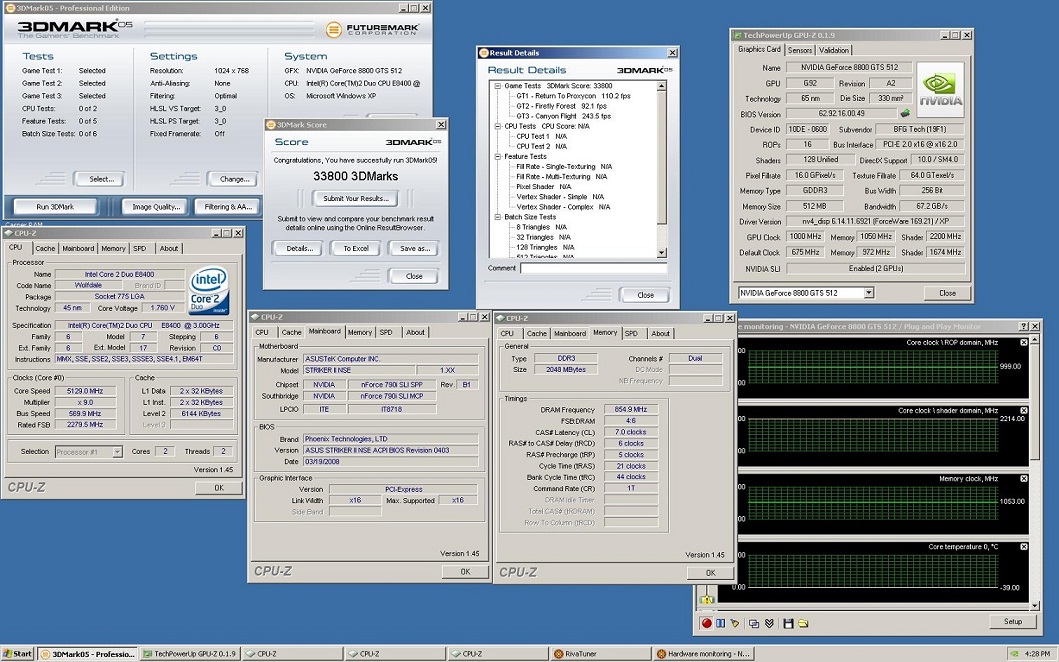This screenshot has width=1059, height=662.
Task: Click the red record button in Hardware monitoring
Action: (706, 623)
